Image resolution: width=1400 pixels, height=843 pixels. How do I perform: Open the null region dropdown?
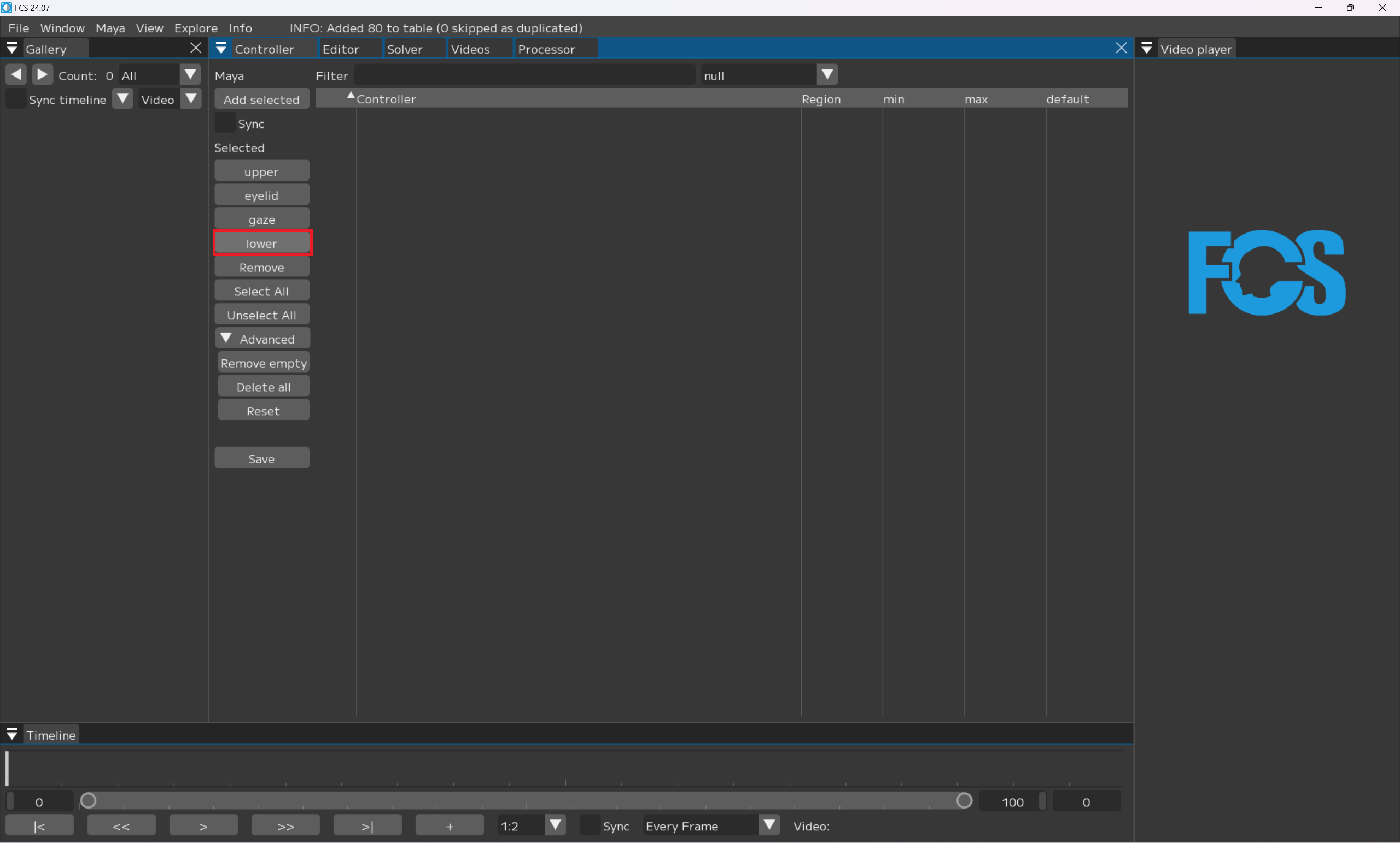point(827,75)
